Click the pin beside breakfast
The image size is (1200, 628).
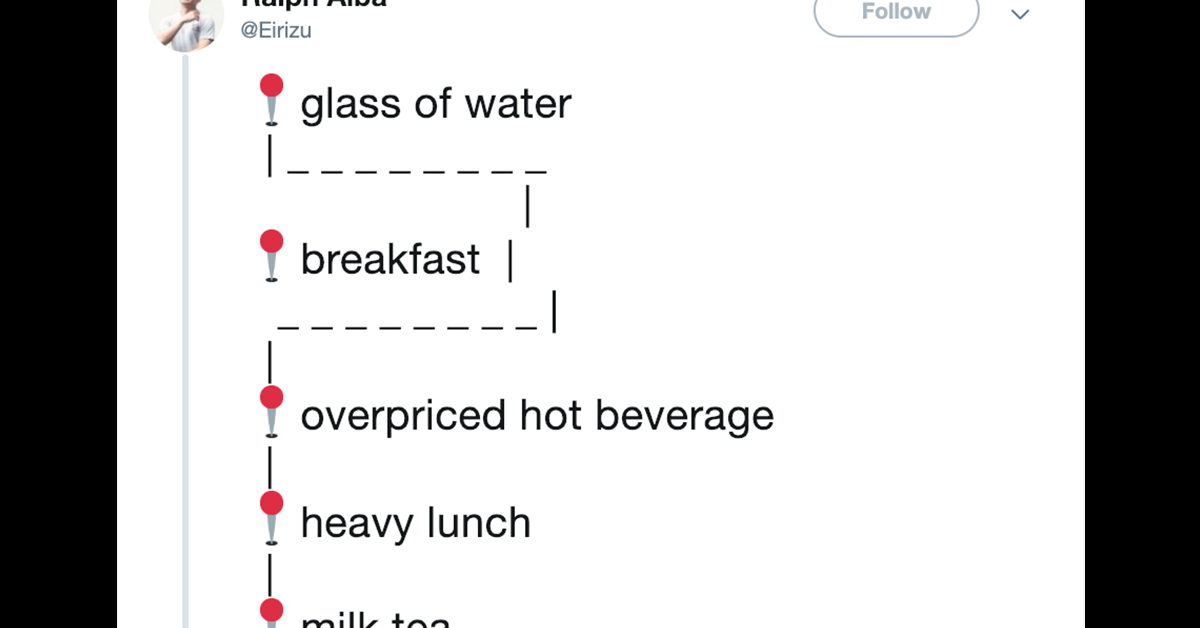pyautogui.click(x=271, y=255)
